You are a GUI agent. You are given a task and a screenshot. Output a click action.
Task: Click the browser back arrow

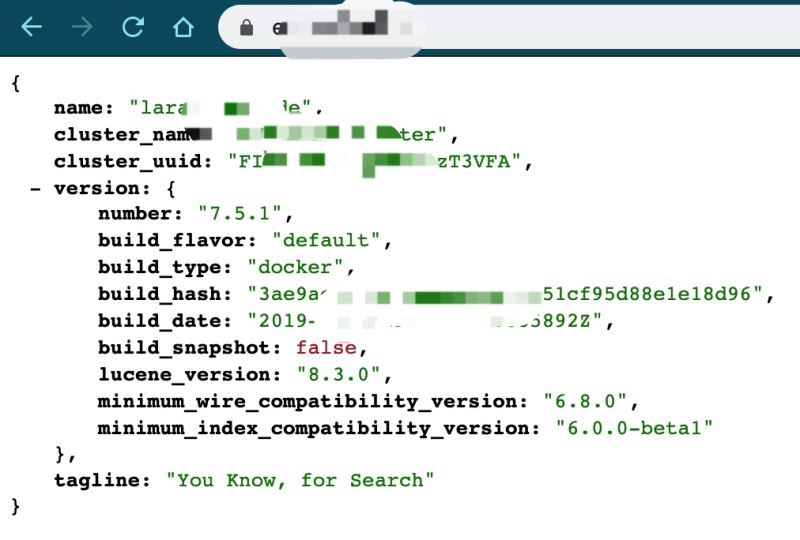click(x=31, y=28)
